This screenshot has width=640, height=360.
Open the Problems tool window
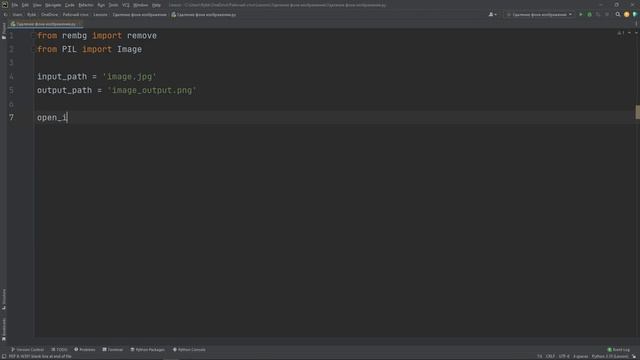tap(85, 350)
